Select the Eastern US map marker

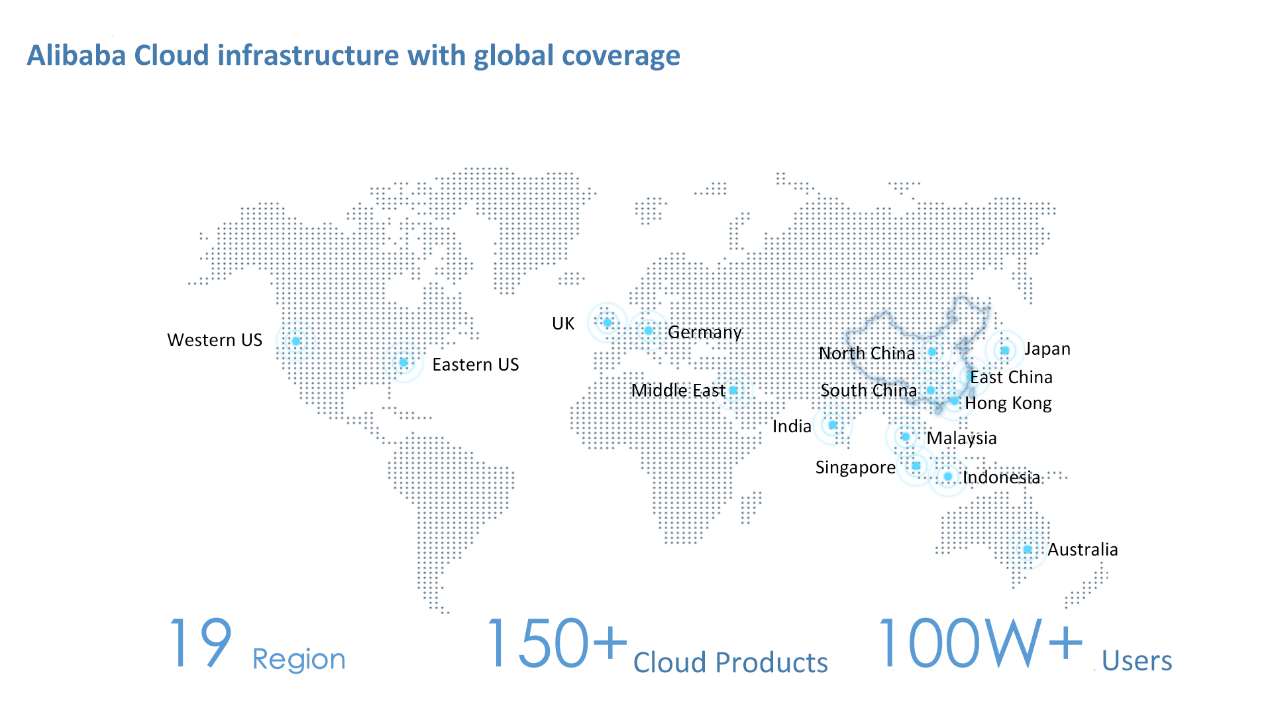click(404, 362)
